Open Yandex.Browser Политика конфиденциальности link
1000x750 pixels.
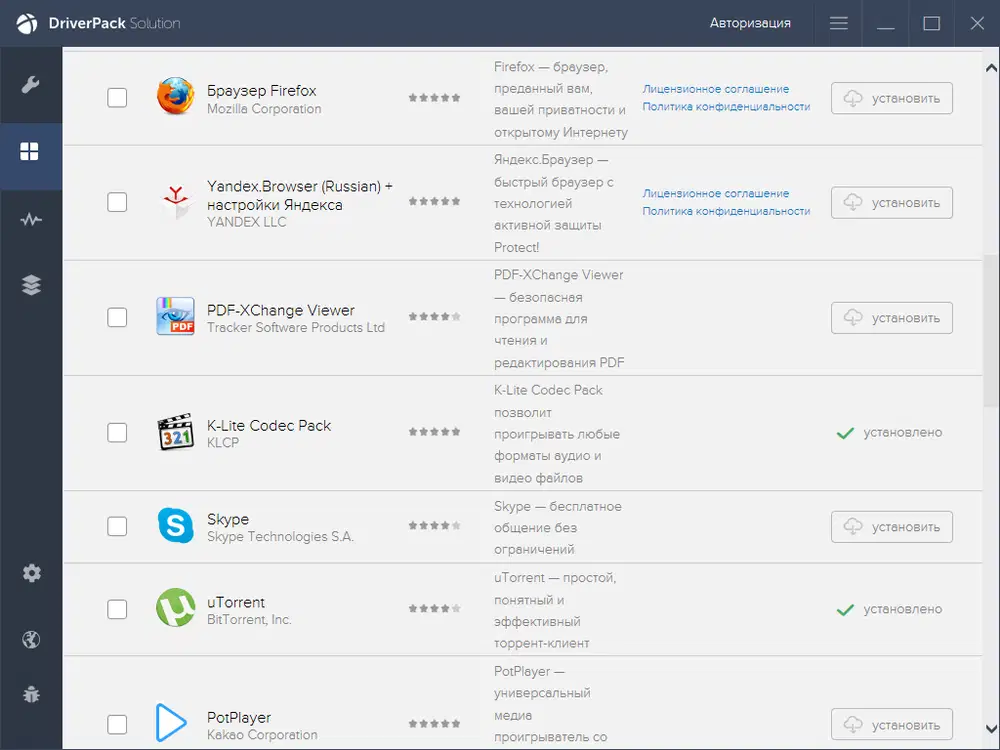pos(726,211)
